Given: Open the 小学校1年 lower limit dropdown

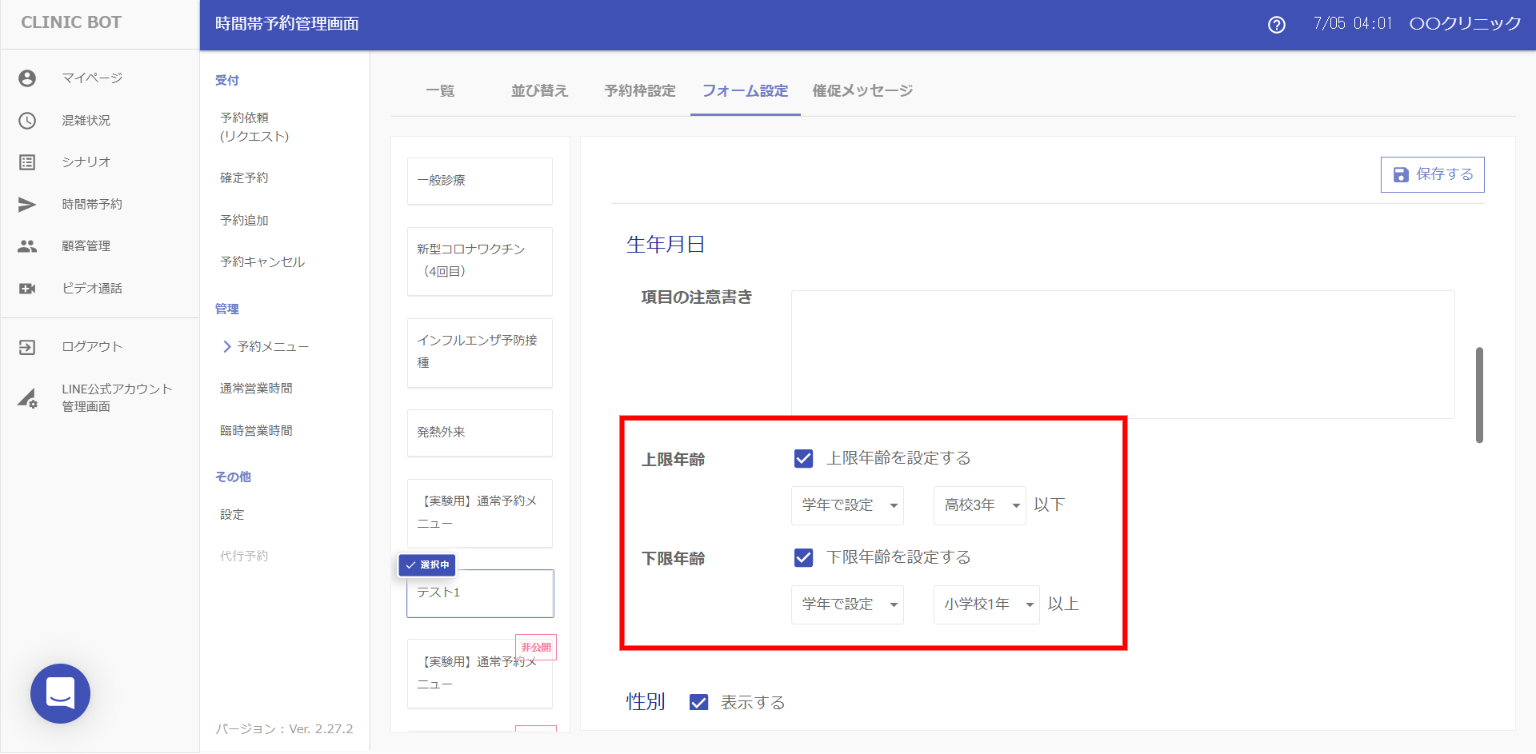Looking at the screenshot, I should tap(986, 604).
